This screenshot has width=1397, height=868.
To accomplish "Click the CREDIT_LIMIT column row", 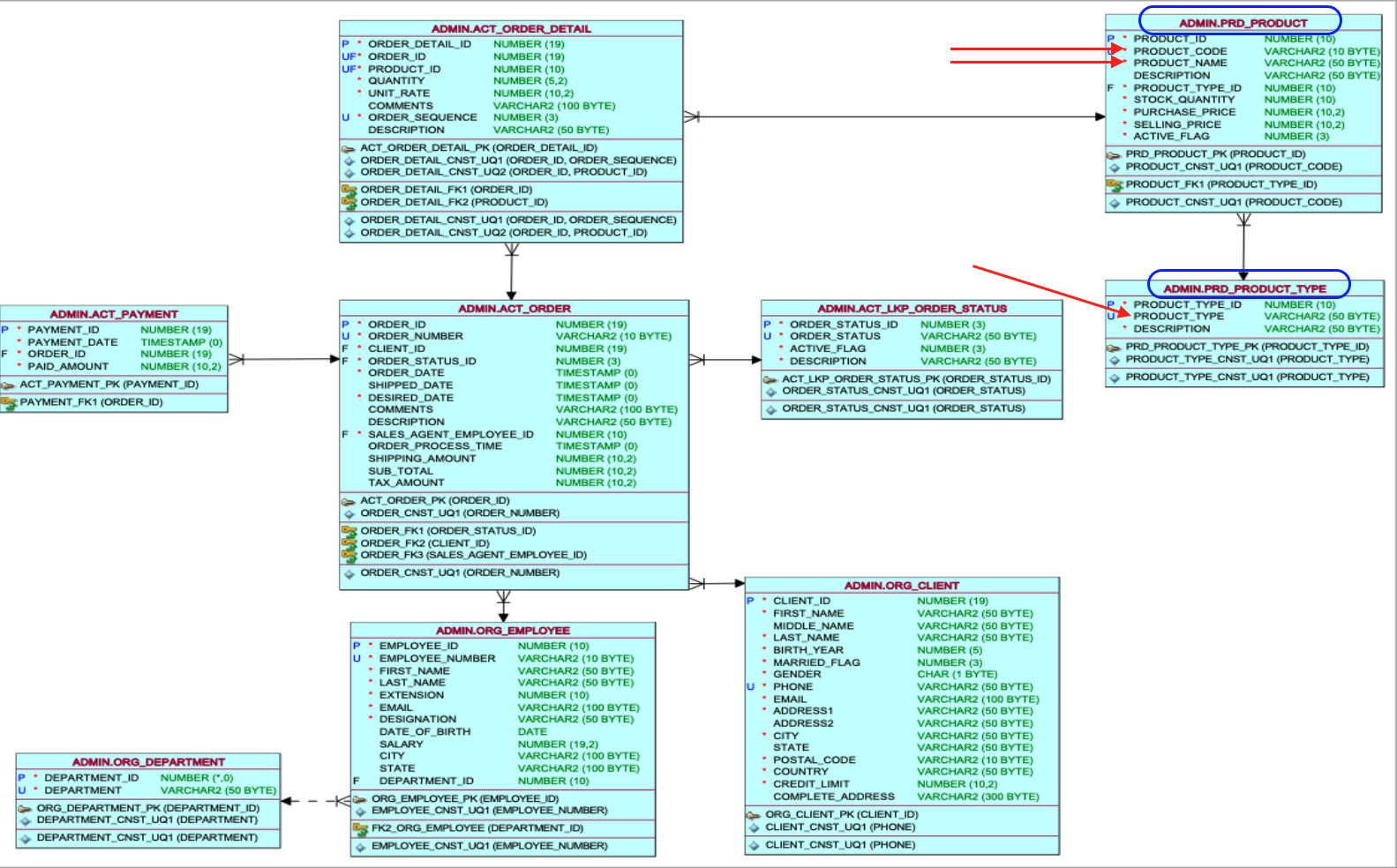I will coord(902,784).
